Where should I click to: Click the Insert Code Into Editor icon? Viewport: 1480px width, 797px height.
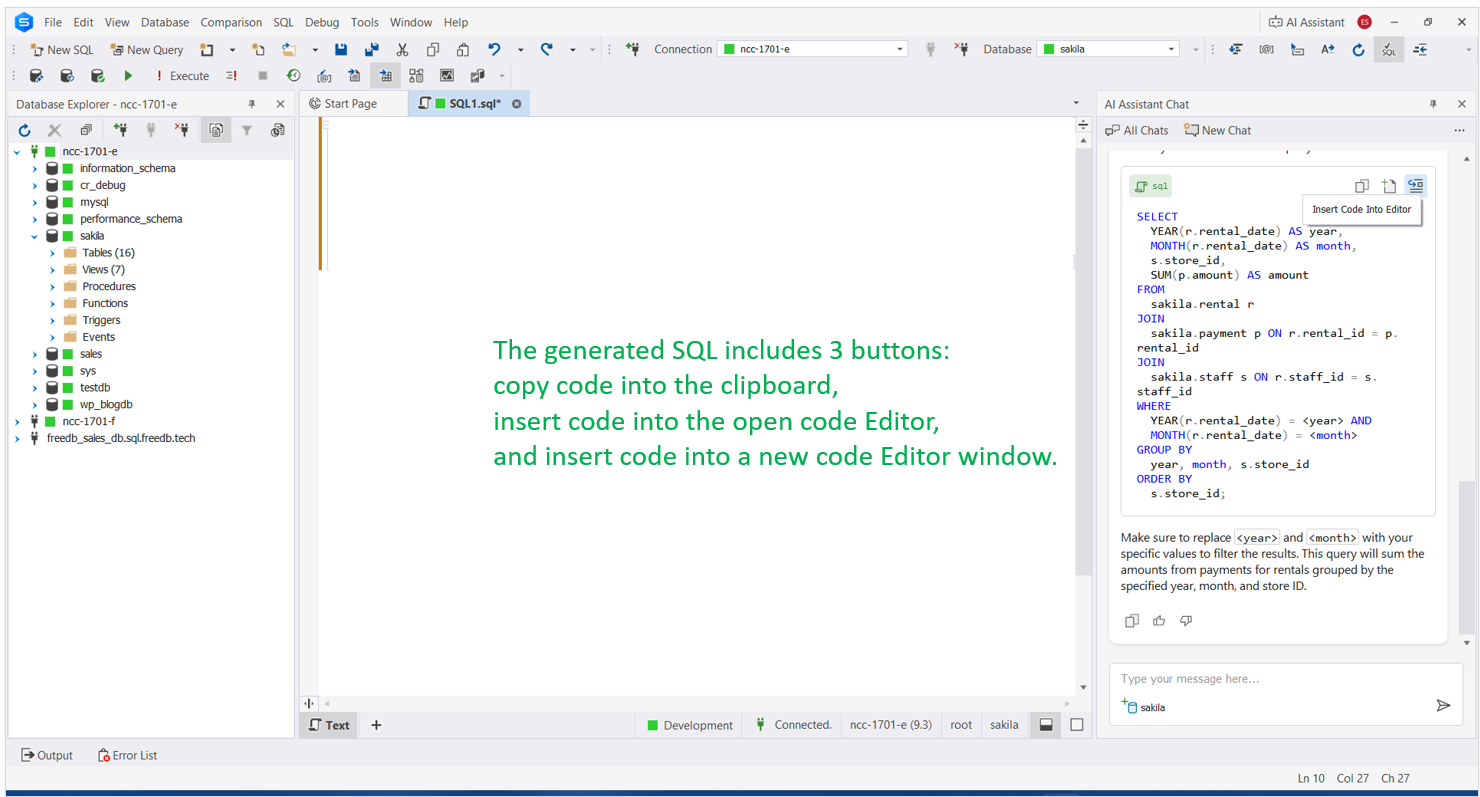[x=1415, y=186]
